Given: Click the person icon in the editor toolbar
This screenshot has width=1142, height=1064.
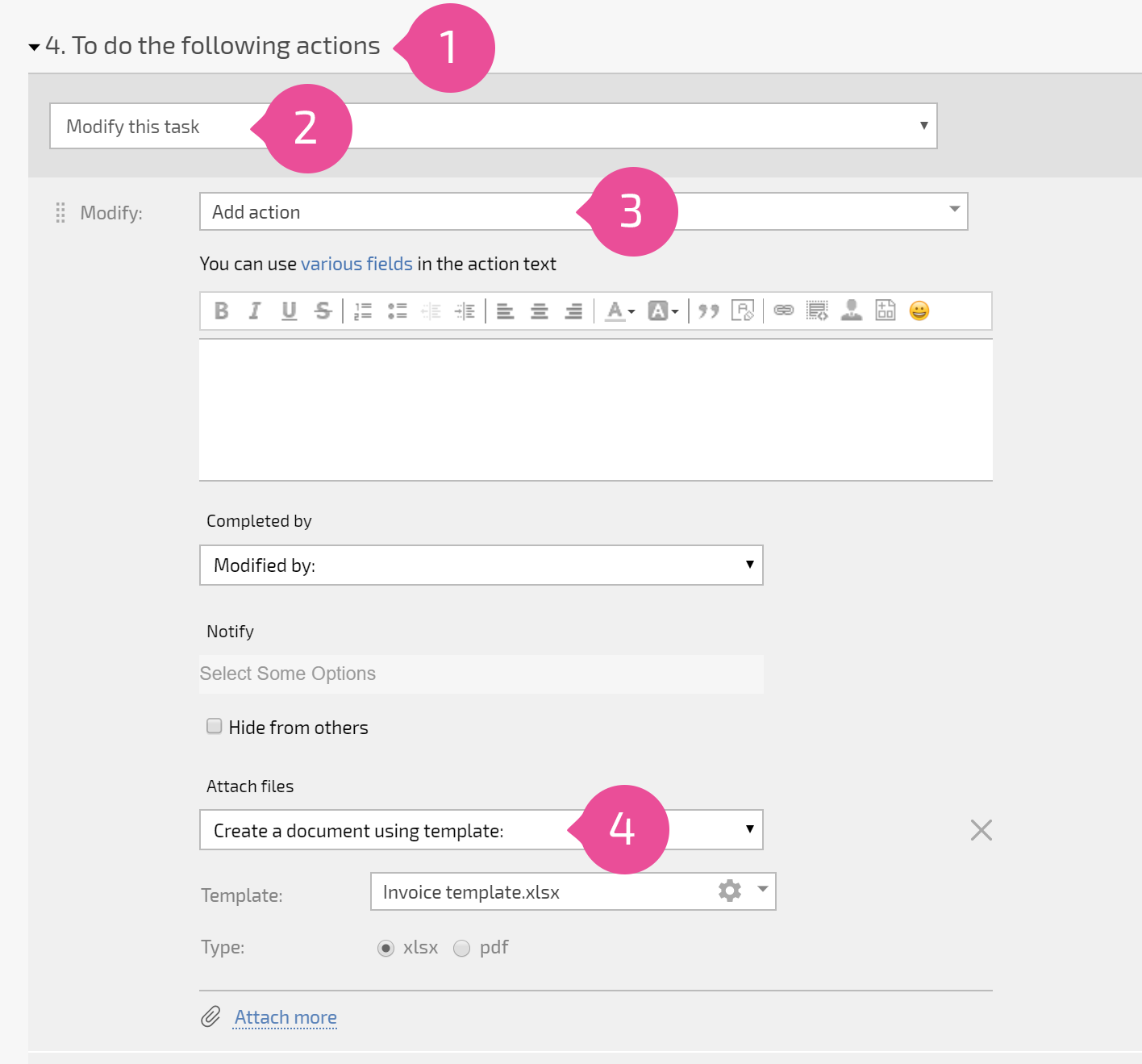Looking at the screenshot, I should click(x=852, y=311).
